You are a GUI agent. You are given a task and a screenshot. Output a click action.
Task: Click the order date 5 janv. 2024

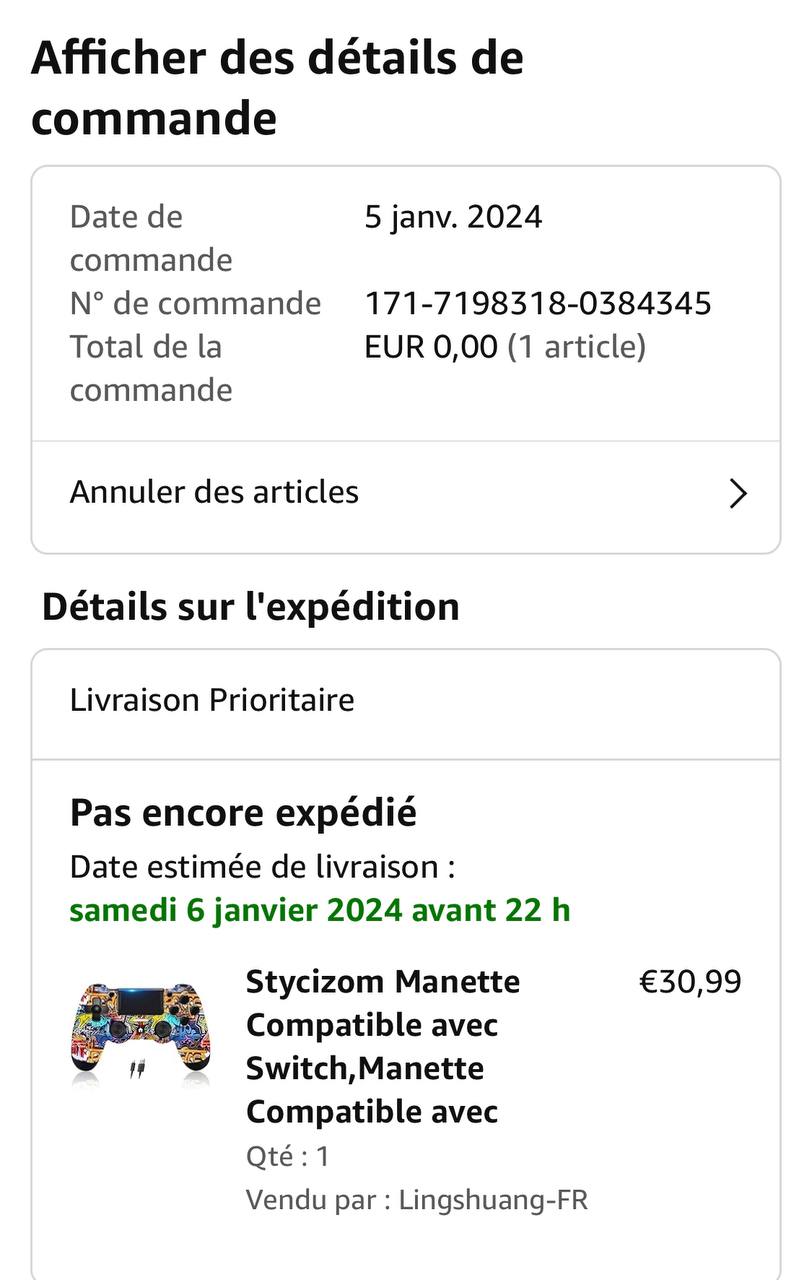tap(453, 217)
